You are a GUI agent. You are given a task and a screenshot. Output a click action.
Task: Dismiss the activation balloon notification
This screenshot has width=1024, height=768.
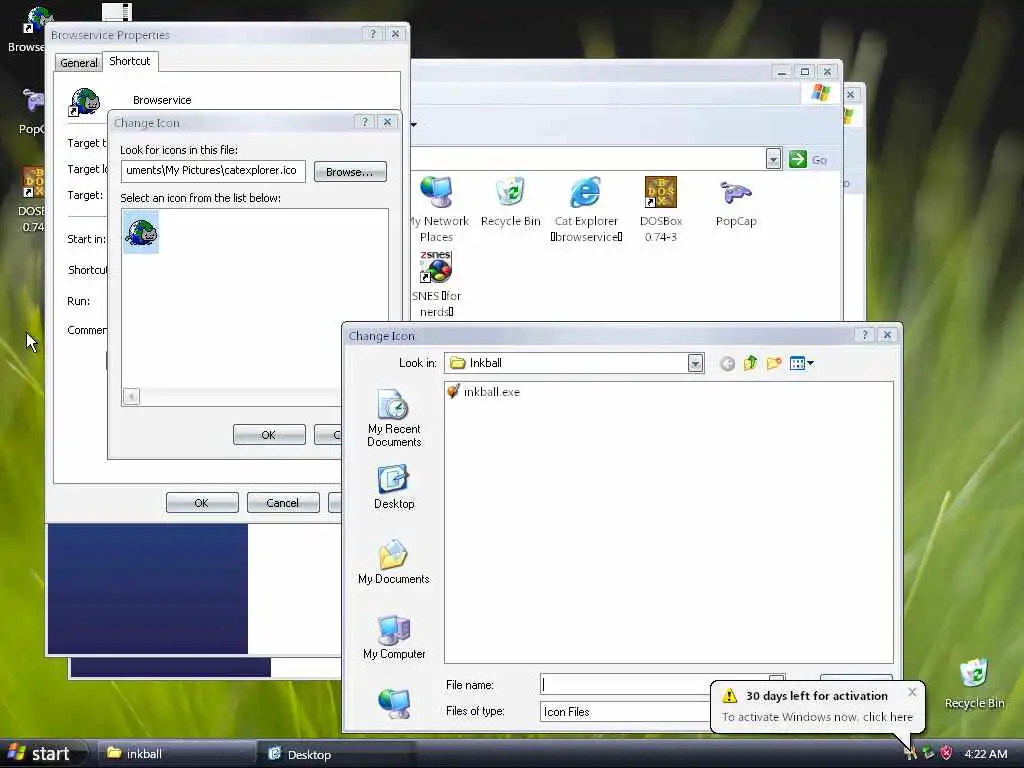(912, 692)
